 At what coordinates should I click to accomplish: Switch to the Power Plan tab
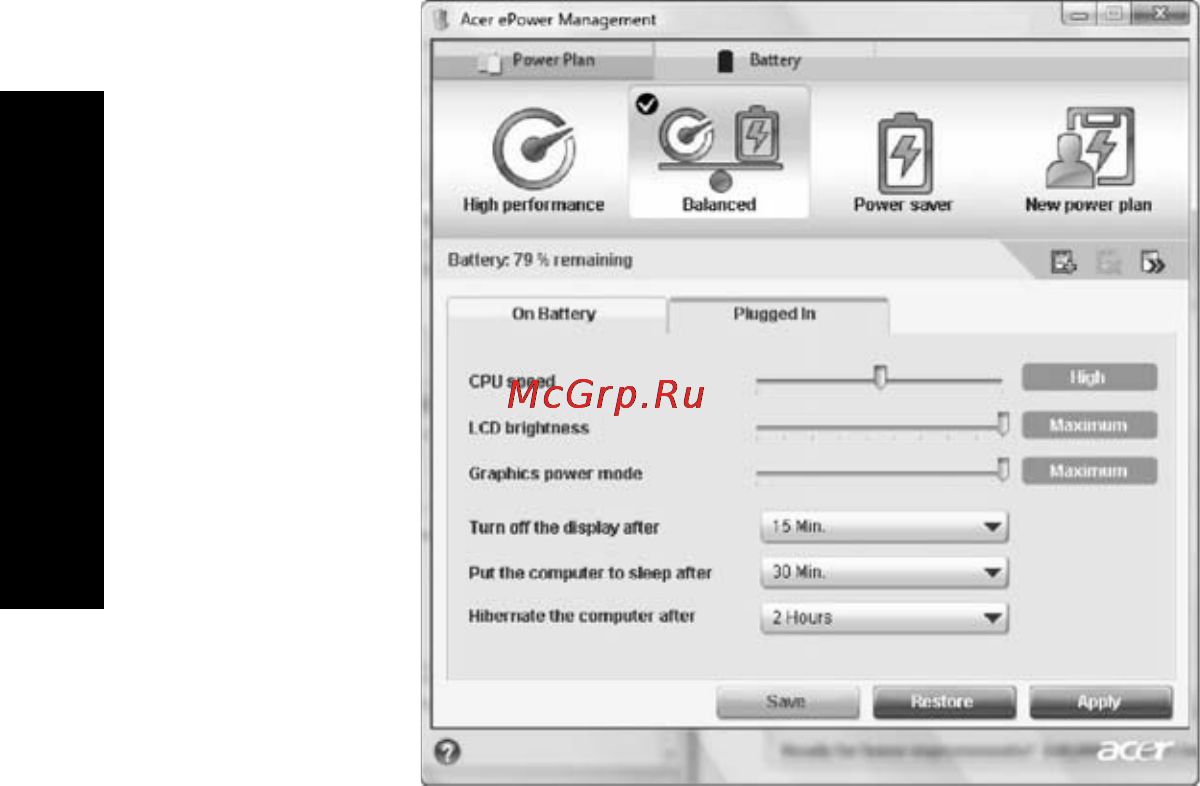[x=542, y=61]
